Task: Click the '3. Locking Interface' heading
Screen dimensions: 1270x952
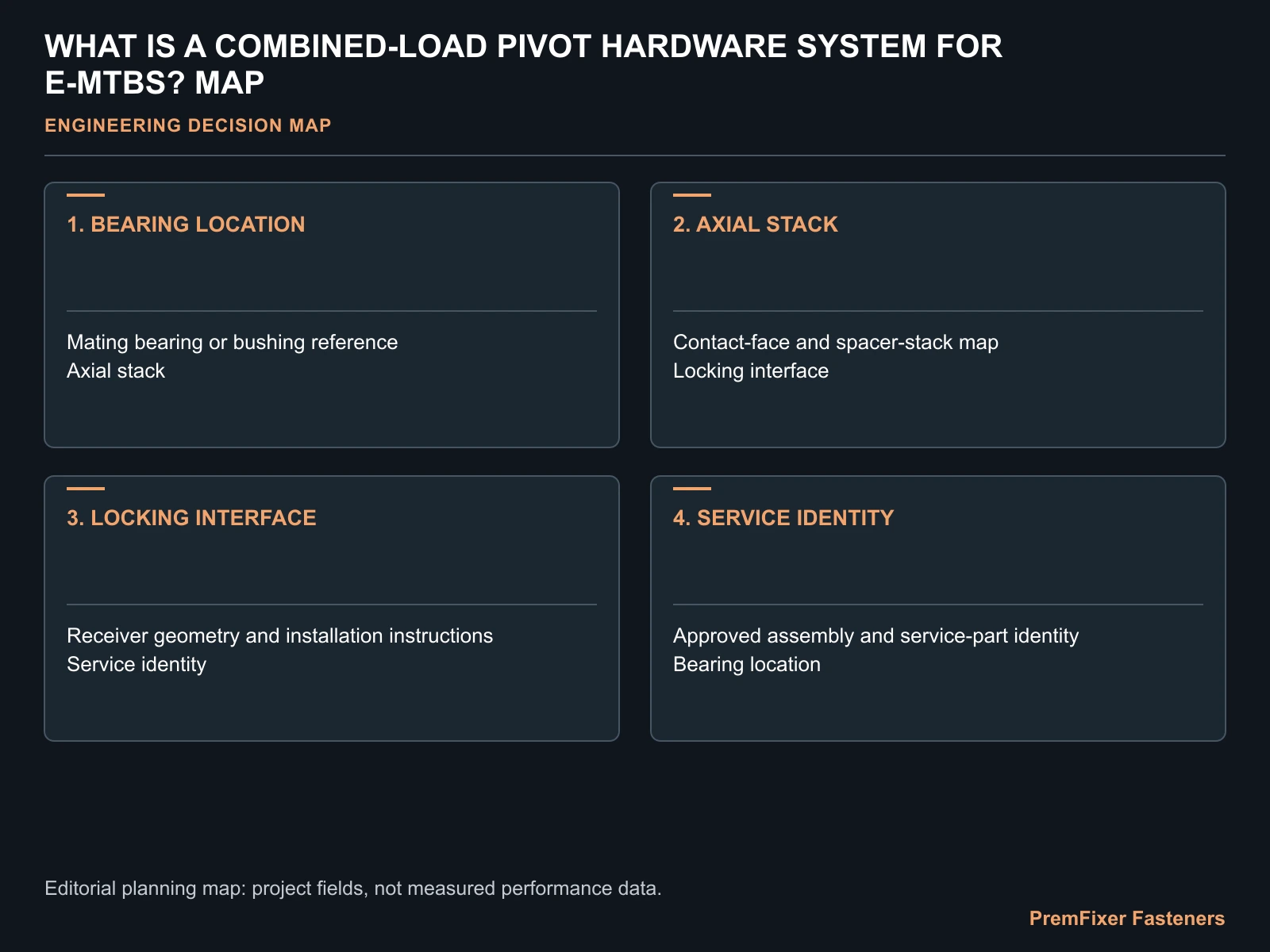Action: coord(191,518)
